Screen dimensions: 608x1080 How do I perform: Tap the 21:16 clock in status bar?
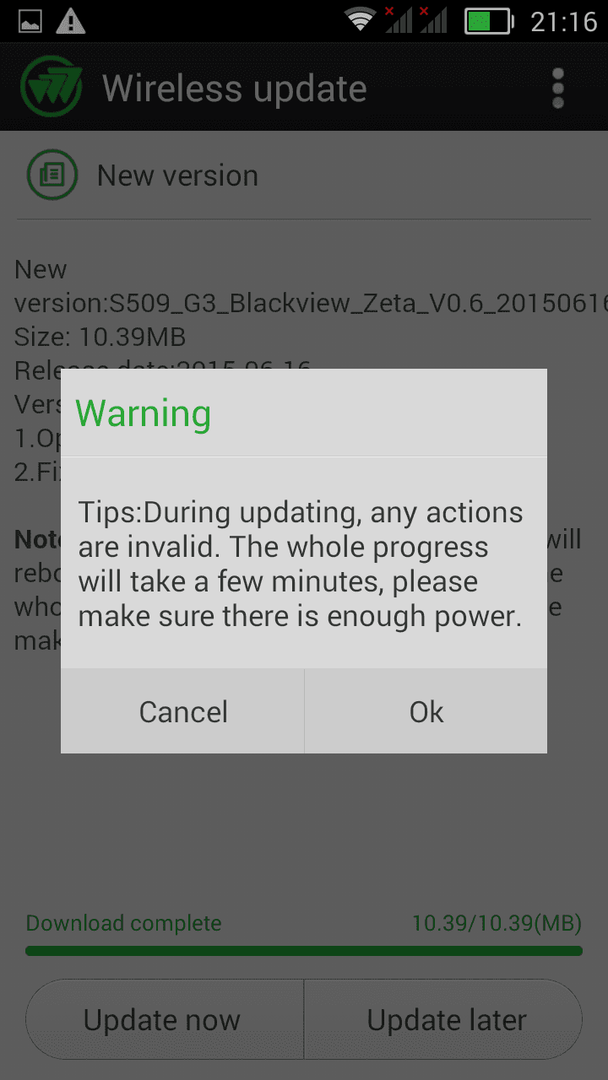point(564,21)
